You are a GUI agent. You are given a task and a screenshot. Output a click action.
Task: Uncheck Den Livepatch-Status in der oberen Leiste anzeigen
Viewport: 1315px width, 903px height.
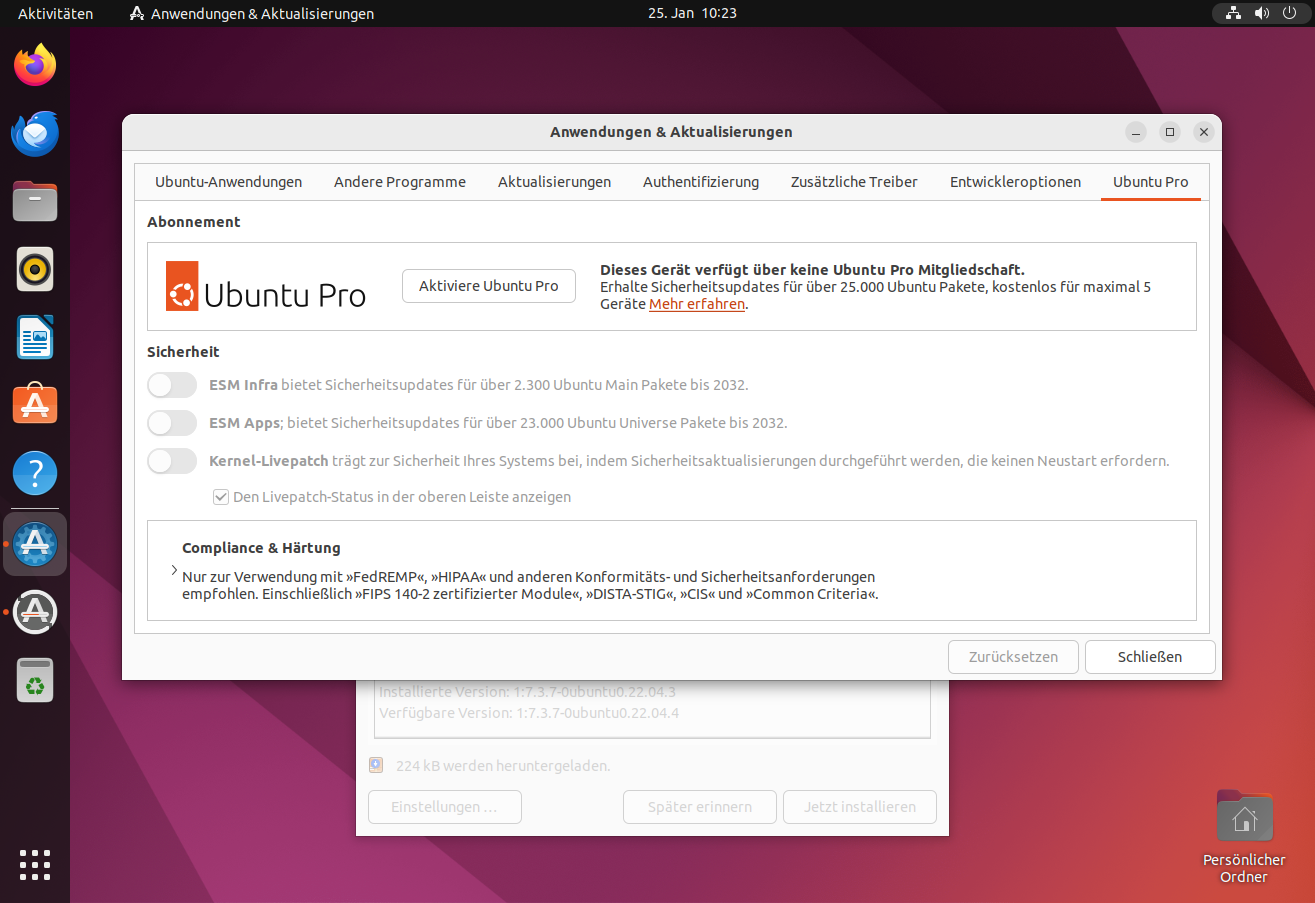coord(220,496)
